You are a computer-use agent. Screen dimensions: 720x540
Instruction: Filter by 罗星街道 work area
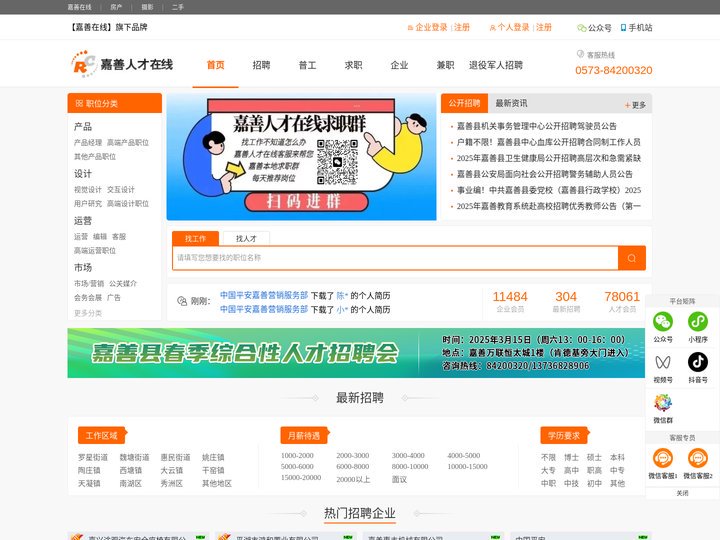(x=93, y=457)
